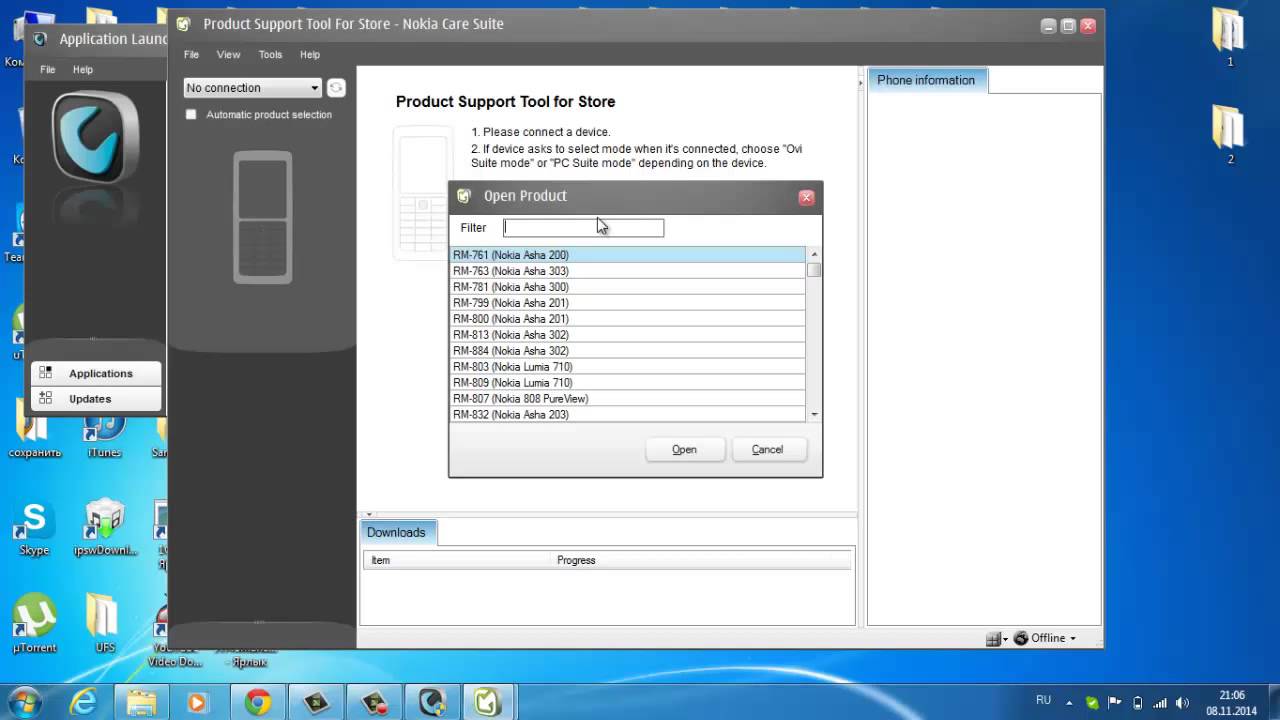Select RM-807 (Nokia 808 PureView)
Viewport: 1280px width, 720px height.
point(627,399)
